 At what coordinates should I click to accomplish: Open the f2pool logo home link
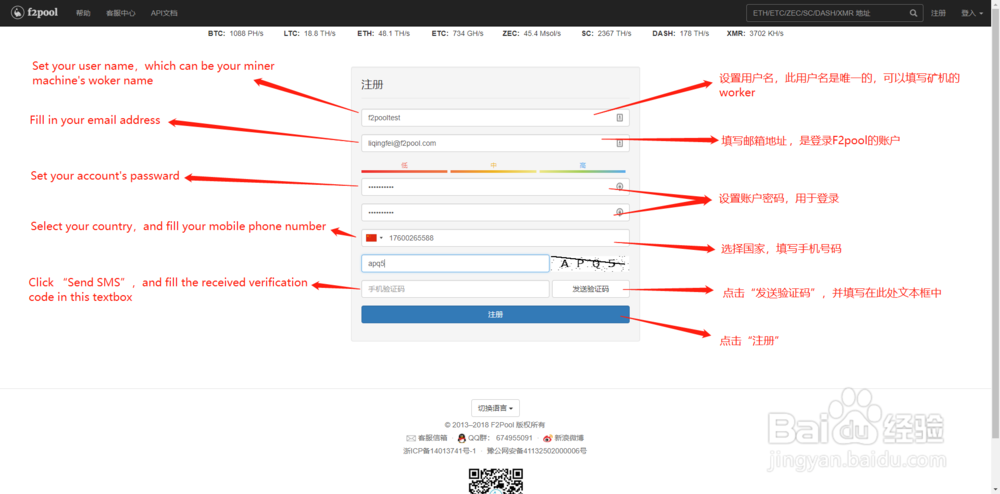pos(34,12)
